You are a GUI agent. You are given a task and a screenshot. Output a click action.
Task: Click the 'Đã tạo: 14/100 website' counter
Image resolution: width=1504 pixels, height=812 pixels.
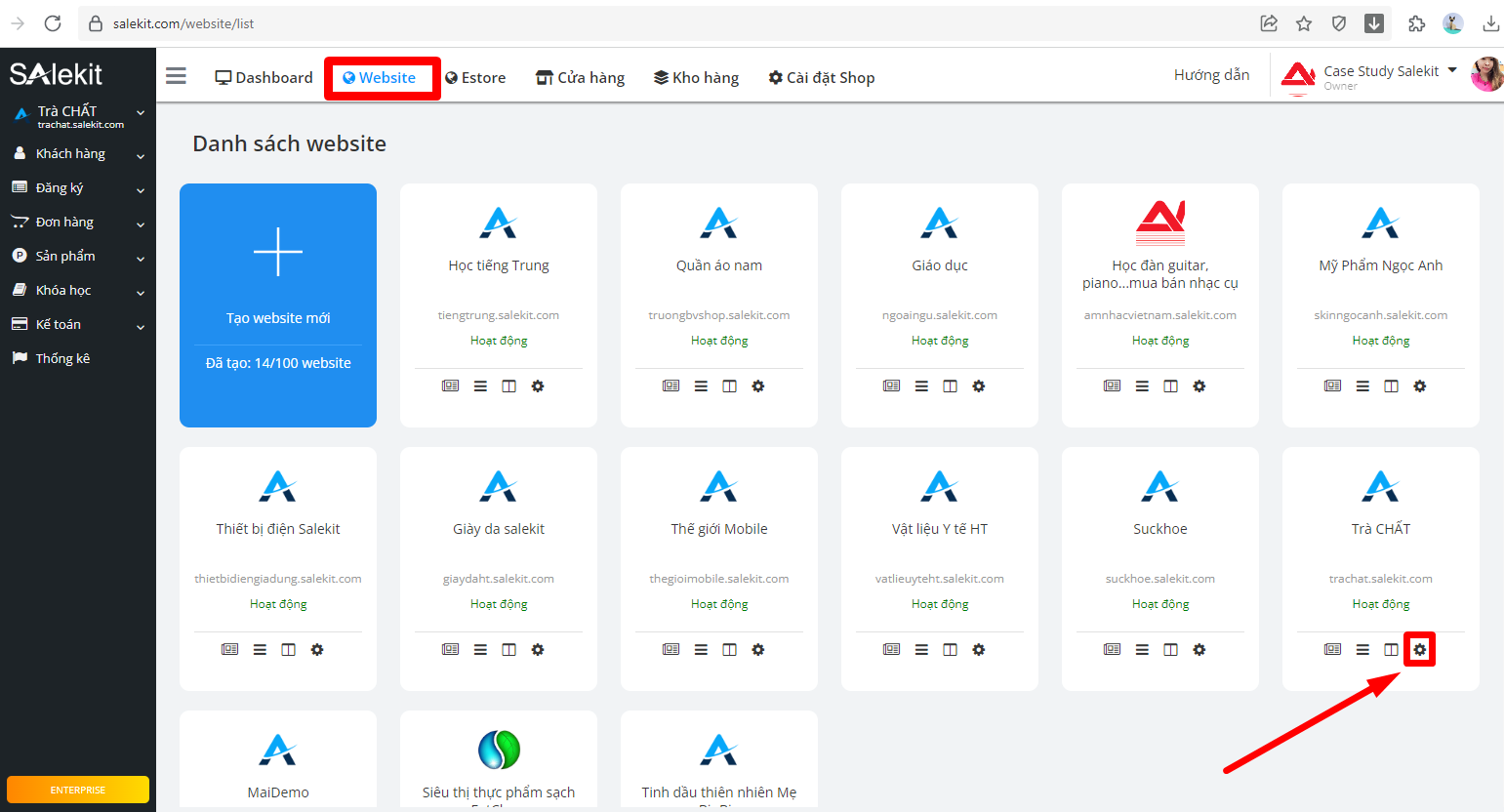click(278, 363)
